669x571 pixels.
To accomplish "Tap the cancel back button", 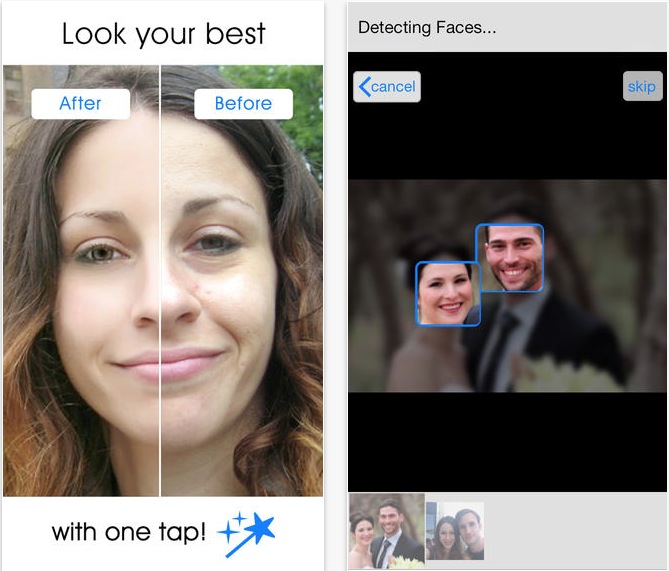I will (387, 87).
